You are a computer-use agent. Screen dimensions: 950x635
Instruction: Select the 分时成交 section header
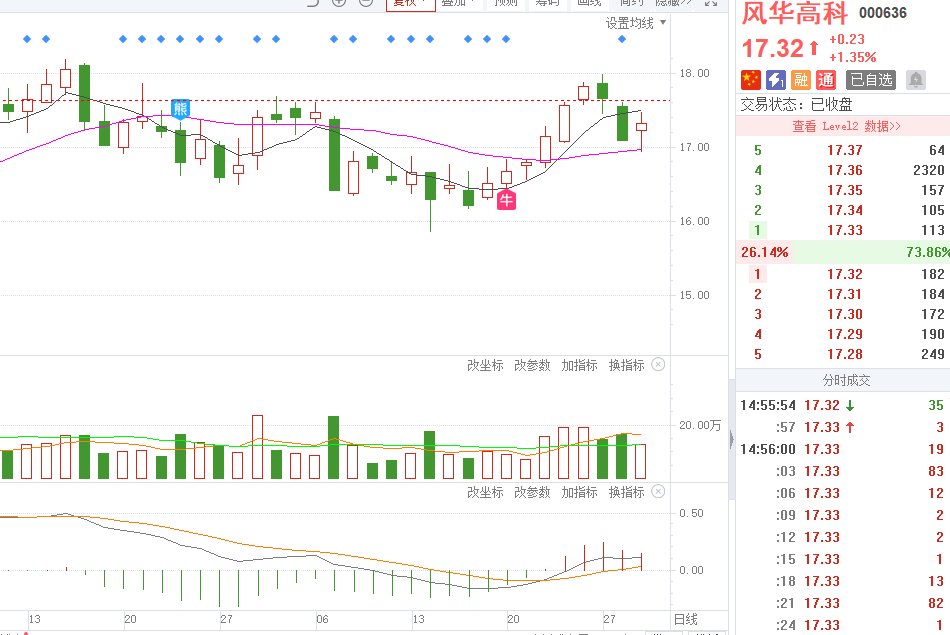846,380
